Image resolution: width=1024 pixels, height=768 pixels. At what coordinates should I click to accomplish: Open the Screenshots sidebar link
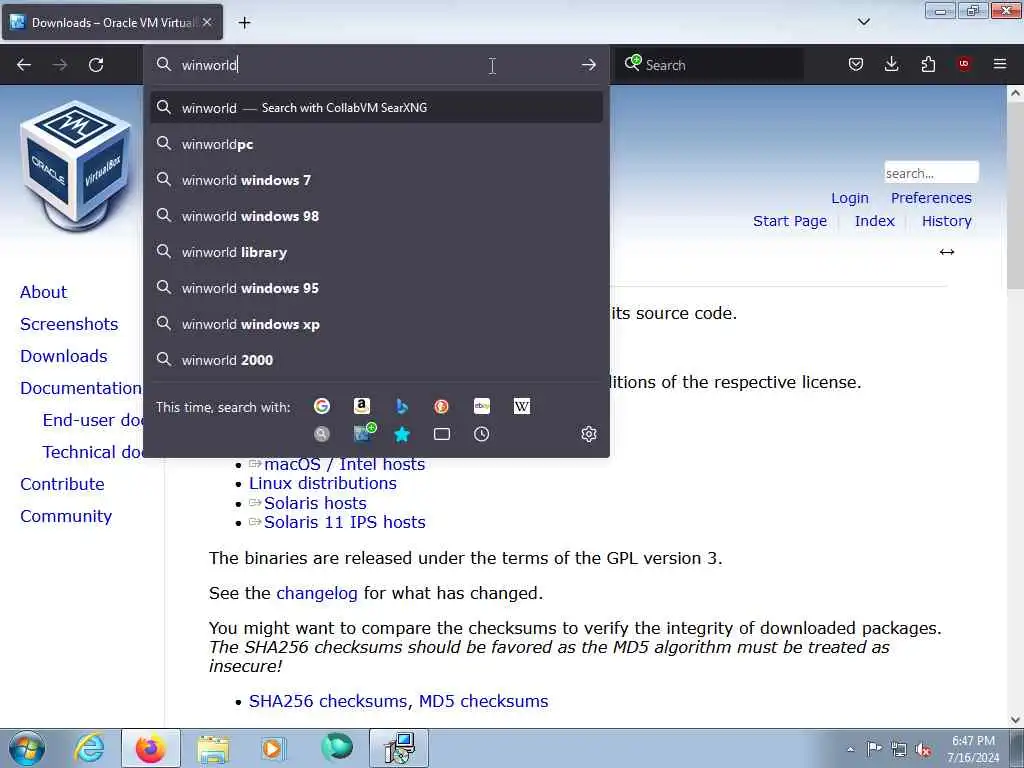click(x=69, y=324)
